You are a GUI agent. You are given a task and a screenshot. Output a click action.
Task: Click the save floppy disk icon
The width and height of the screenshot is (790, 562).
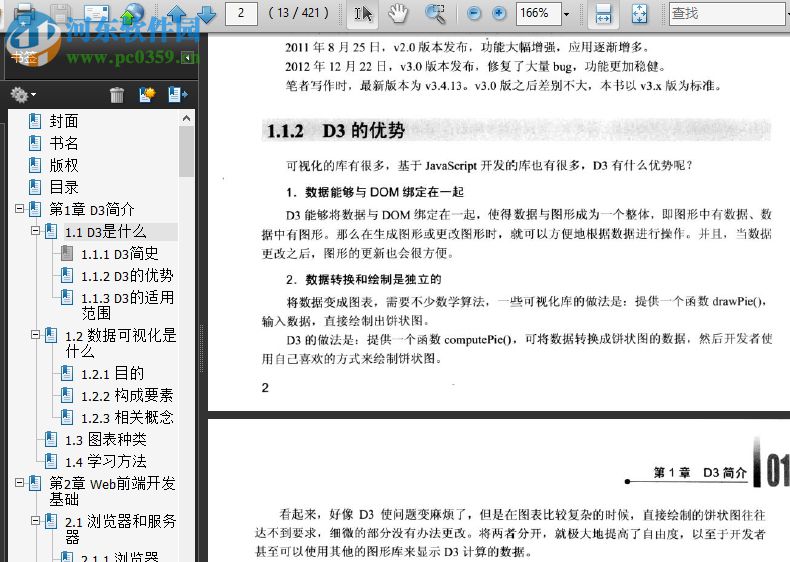(60, 13)
